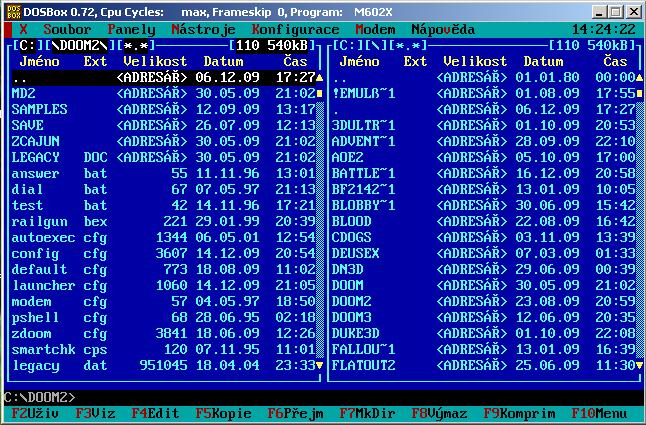The height and width of the screenshot is (425, 646).
Task: Select the SAVE directory
Action: (x=164, y=125)
